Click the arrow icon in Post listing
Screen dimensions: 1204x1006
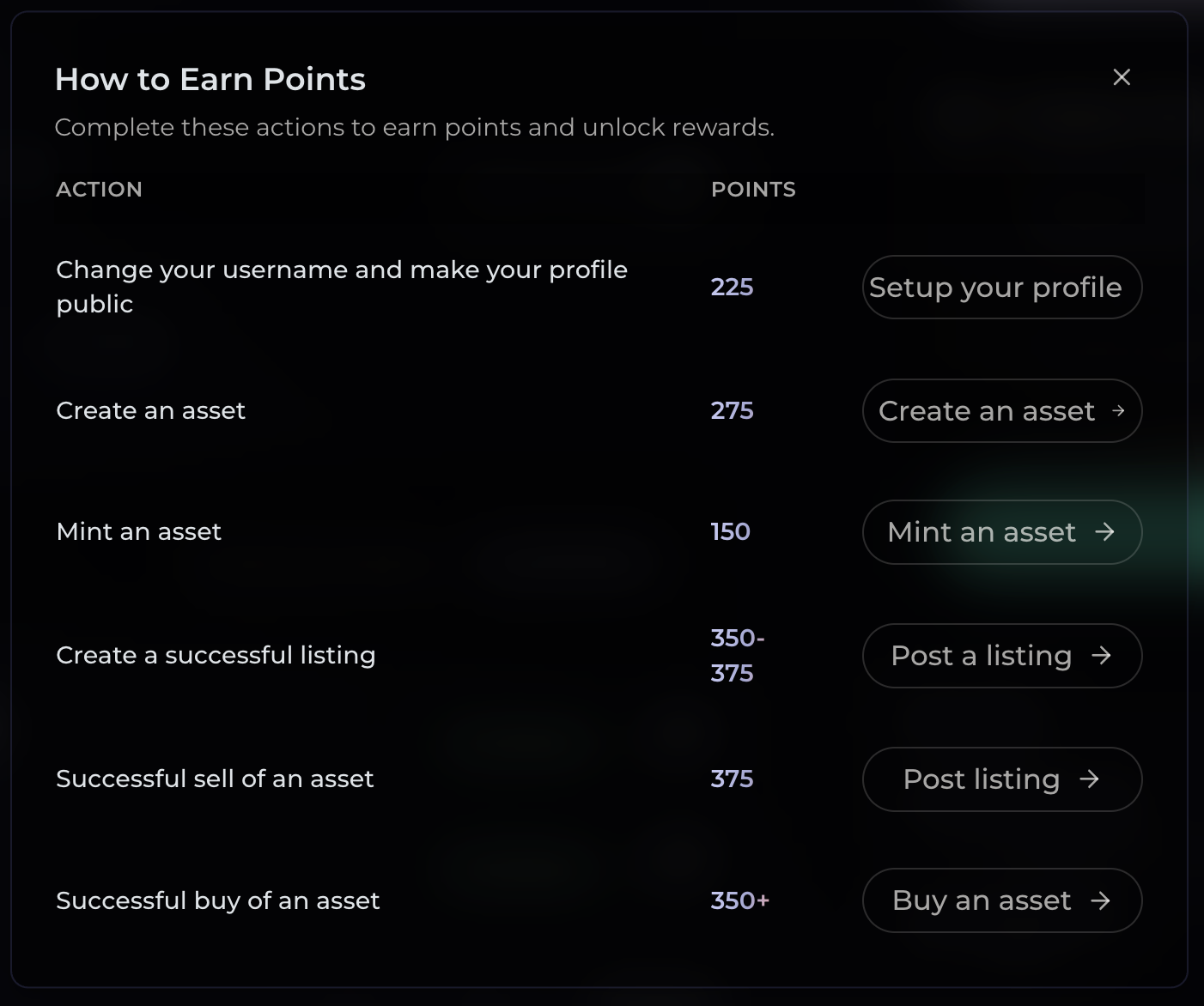[x=1089, y=779]
